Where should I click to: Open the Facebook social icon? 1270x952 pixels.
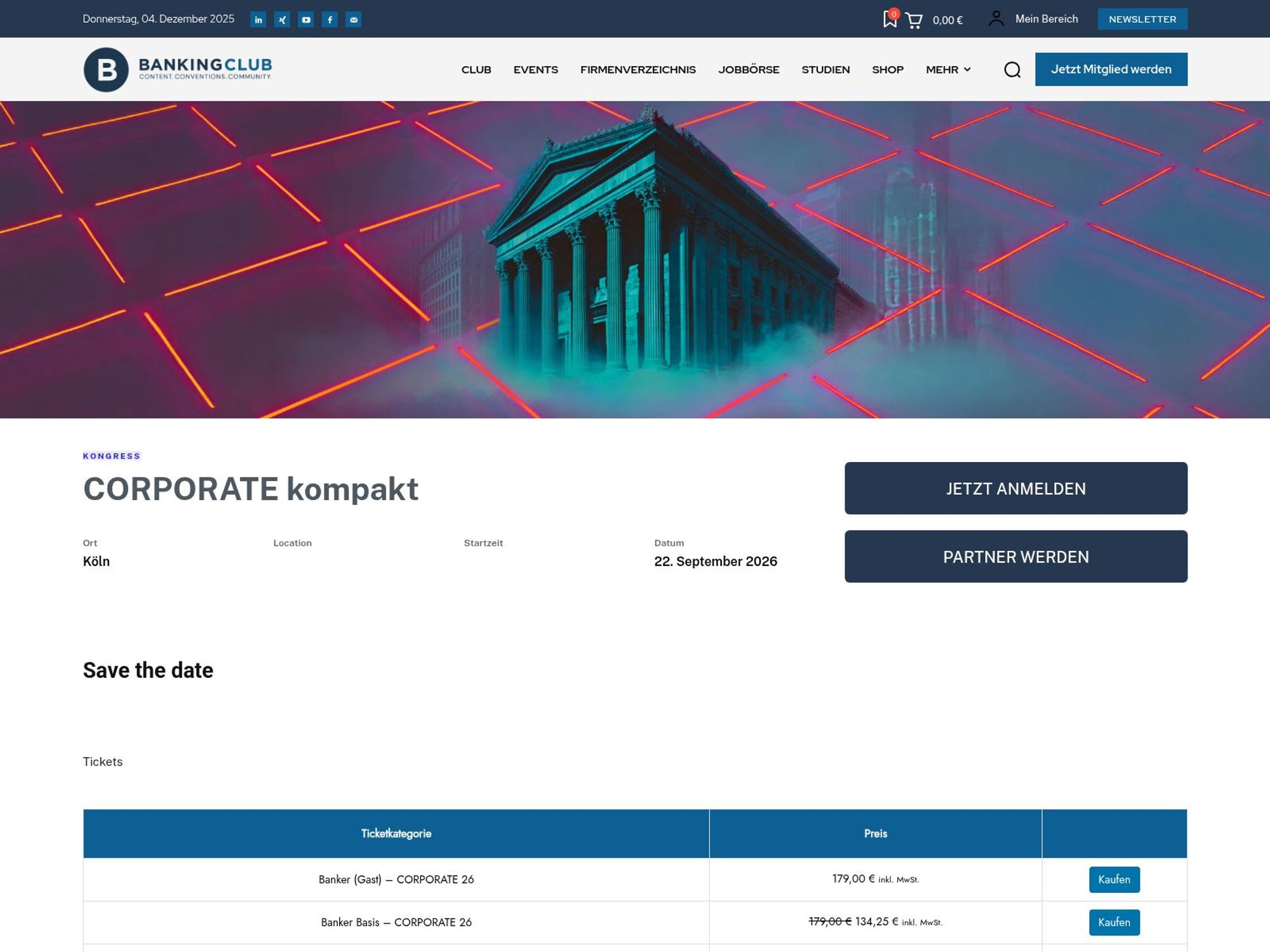click(x=330, y=19)
